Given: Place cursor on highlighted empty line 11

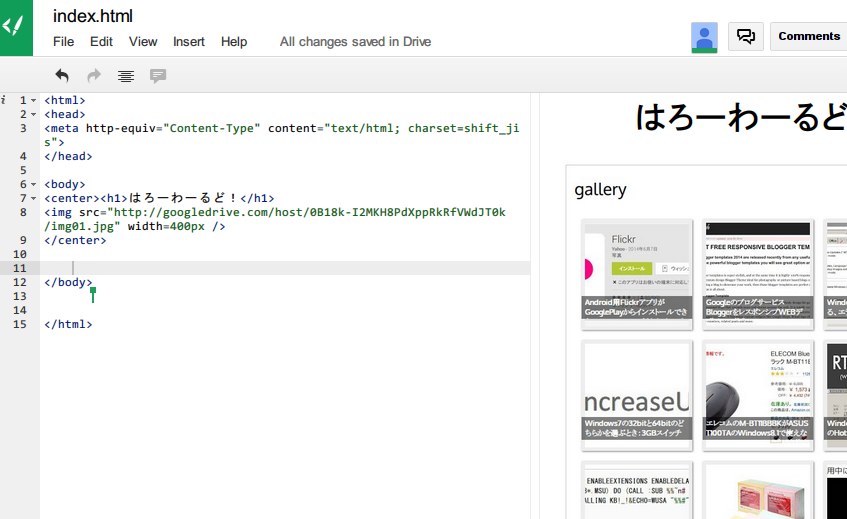Looking at the screenshot, I should (285, 268).
